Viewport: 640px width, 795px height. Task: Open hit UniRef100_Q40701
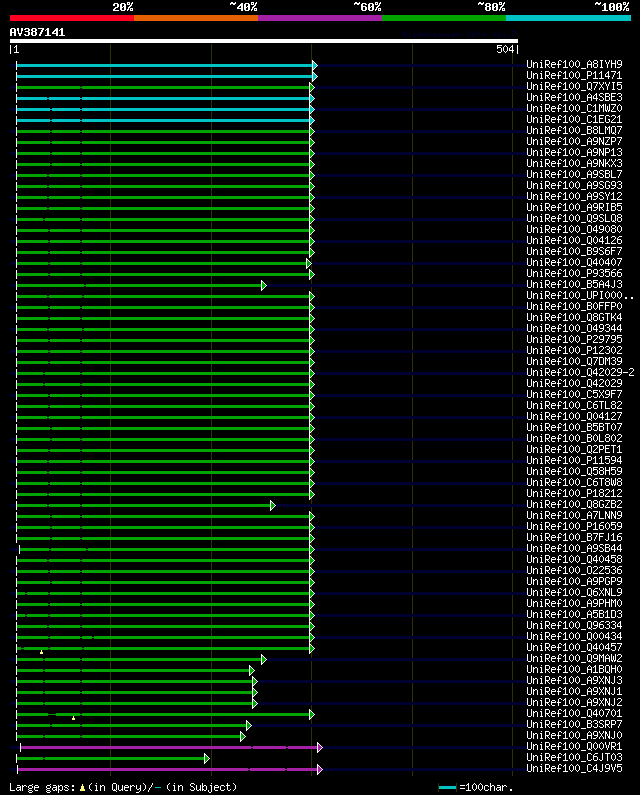[574, 713]
